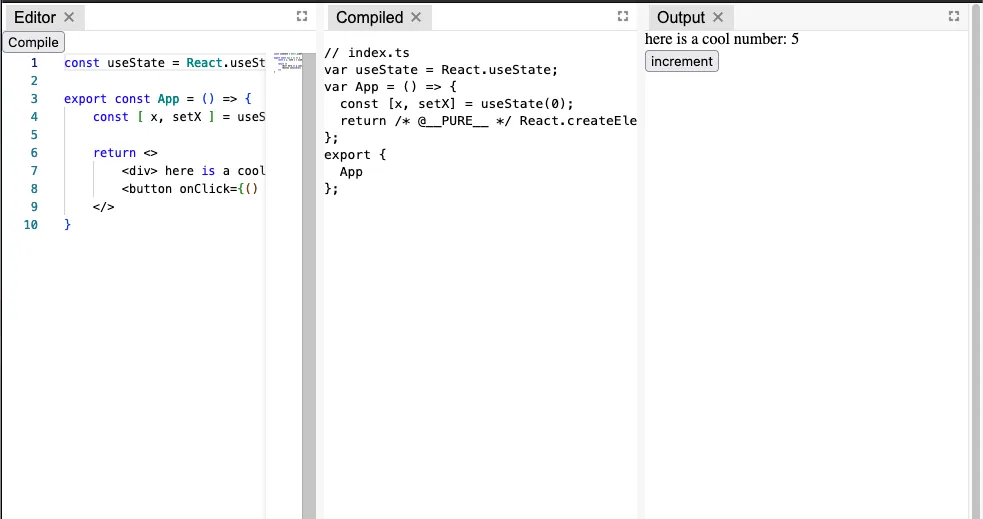Select line number 3 in the gutter

(x=34, y=99)
